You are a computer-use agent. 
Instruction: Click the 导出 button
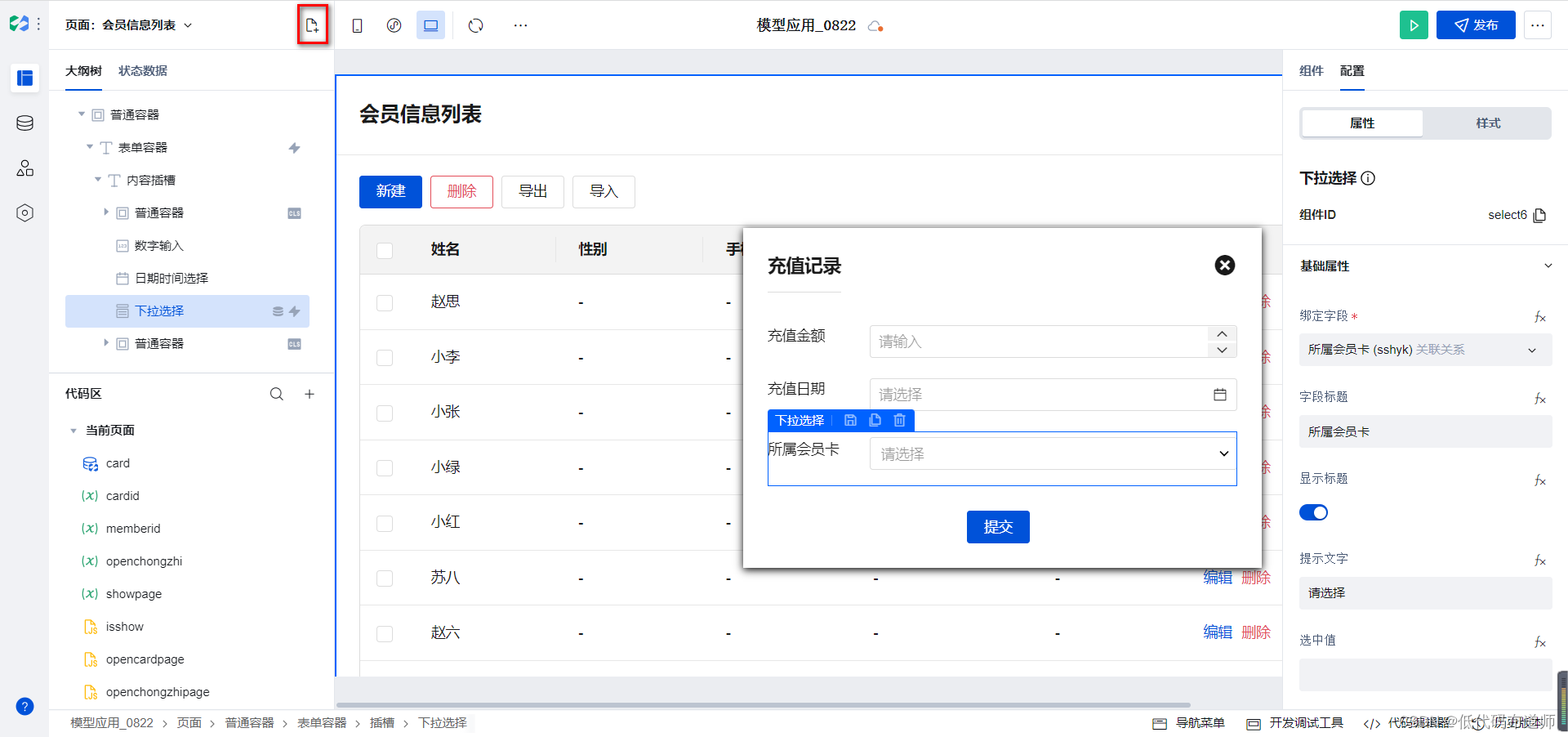pyautogui.click(x=532, y=191)
